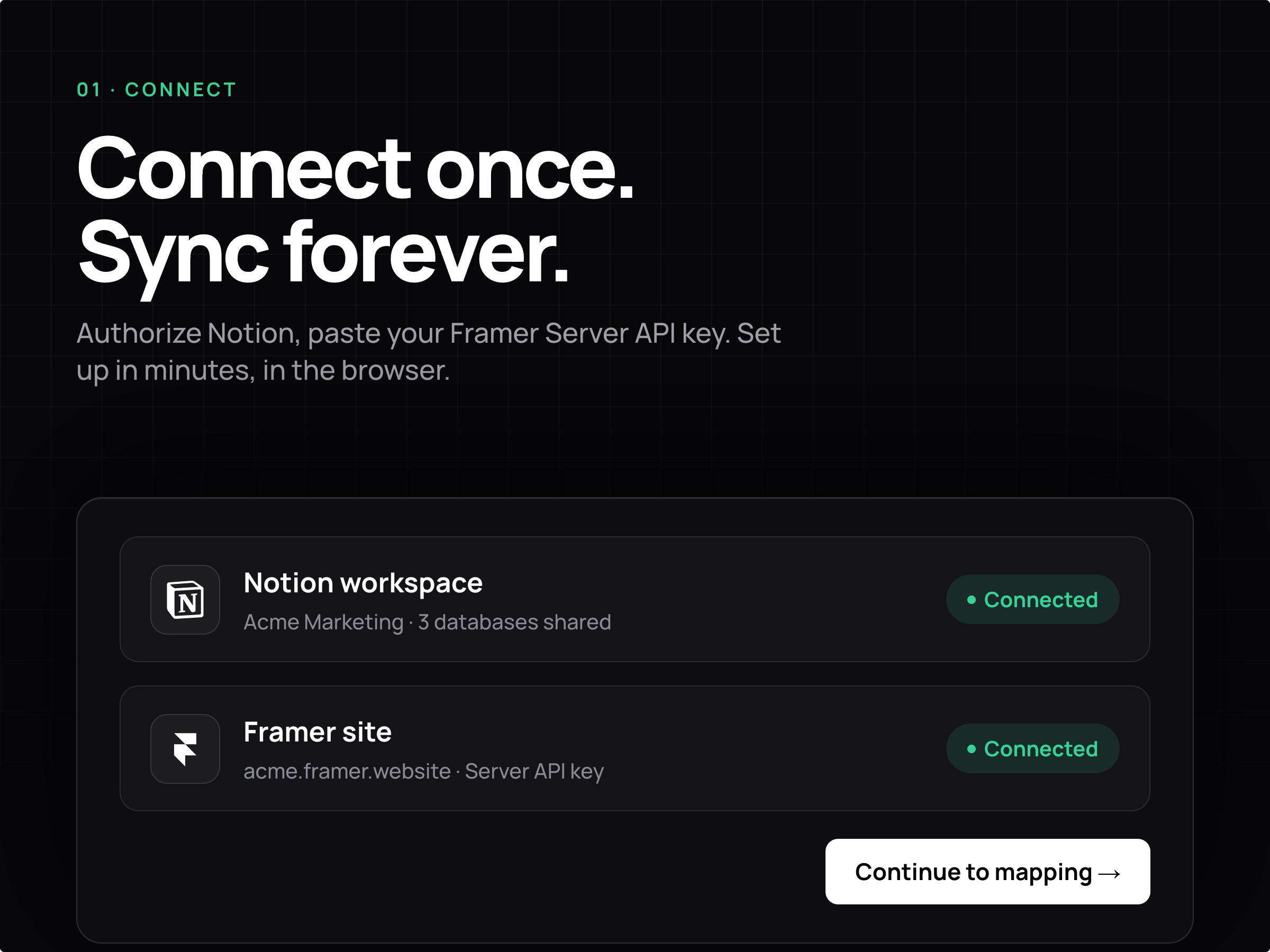Image resolution: width=1270 pixels, height=952 pixels.
Task: Select the Framer site title
Action: click(x=317, y=732)
